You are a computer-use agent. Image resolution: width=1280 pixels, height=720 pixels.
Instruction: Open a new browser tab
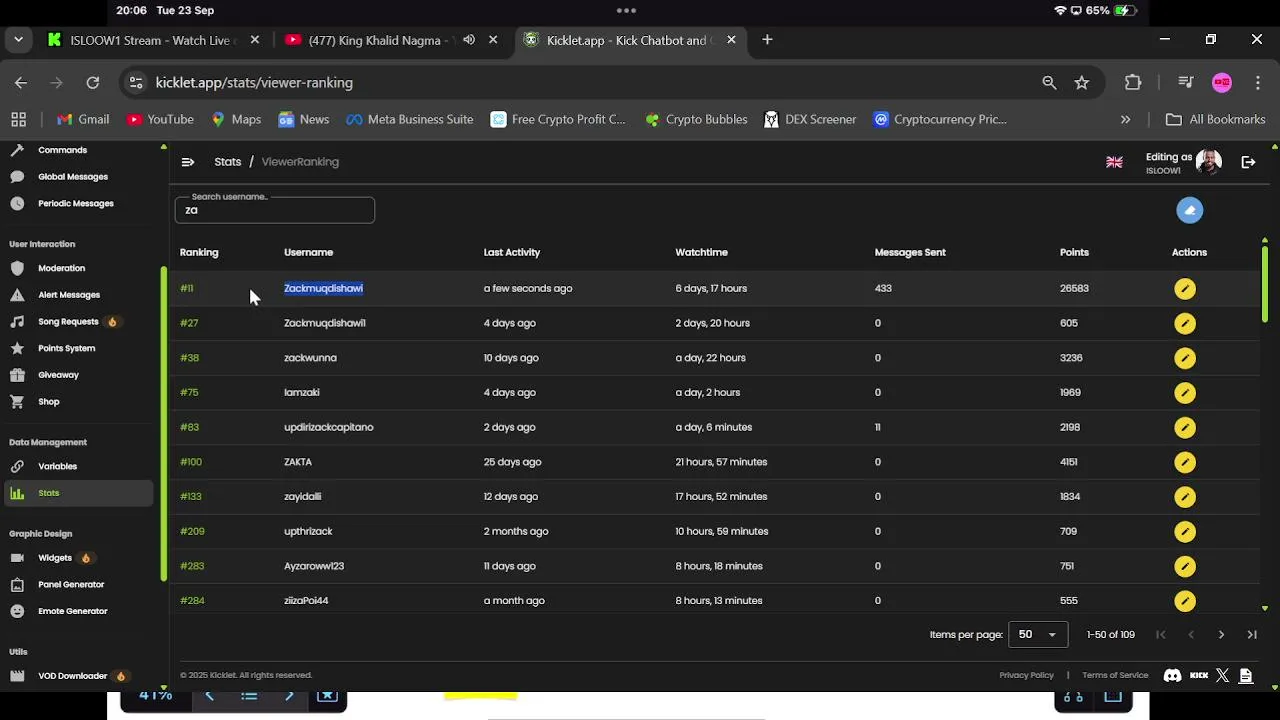pyautogui.click(x=767, y=40)
